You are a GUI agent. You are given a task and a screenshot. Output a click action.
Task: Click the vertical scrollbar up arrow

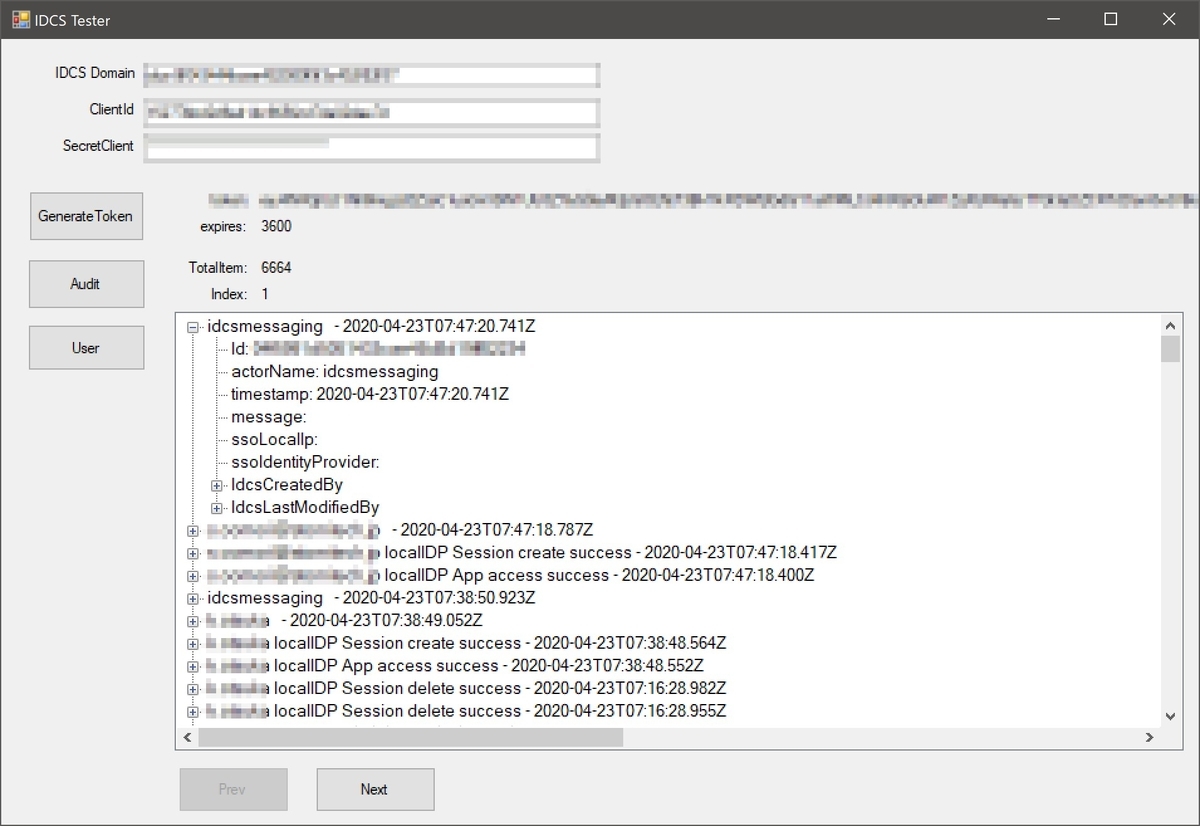1171,326
